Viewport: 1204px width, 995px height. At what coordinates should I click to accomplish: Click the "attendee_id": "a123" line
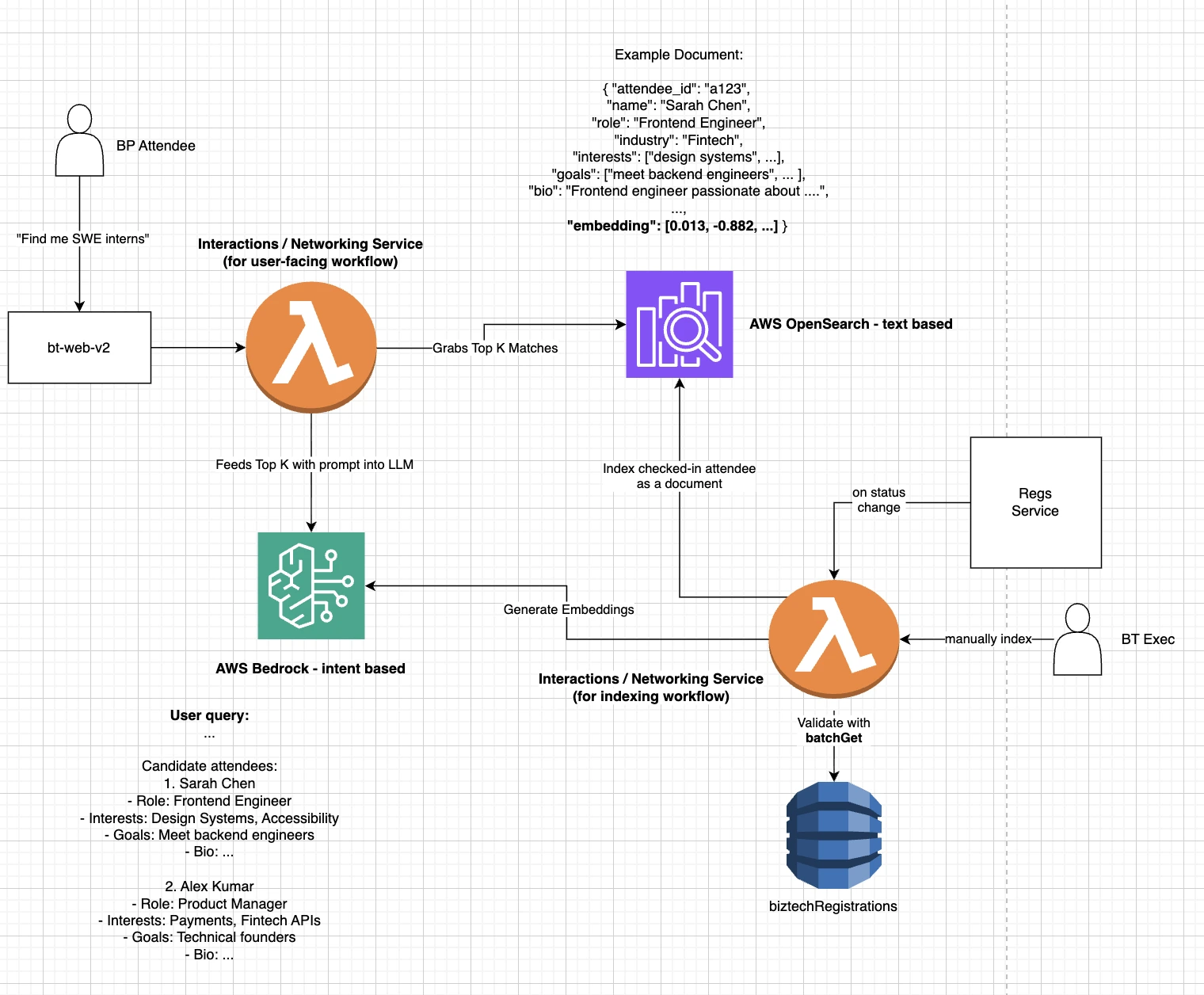[676, 89]
